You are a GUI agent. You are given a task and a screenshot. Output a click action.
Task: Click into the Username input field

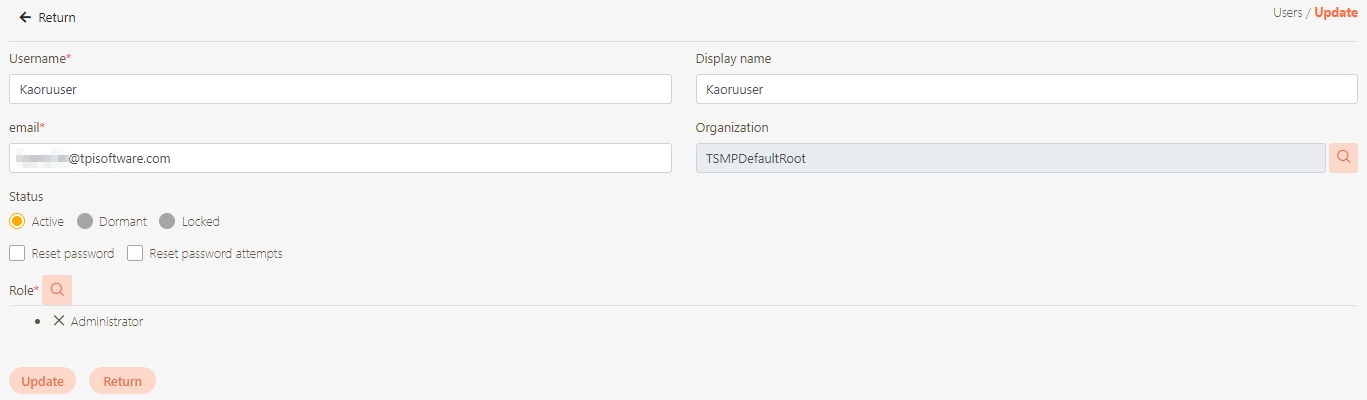[x=340, y=89]
